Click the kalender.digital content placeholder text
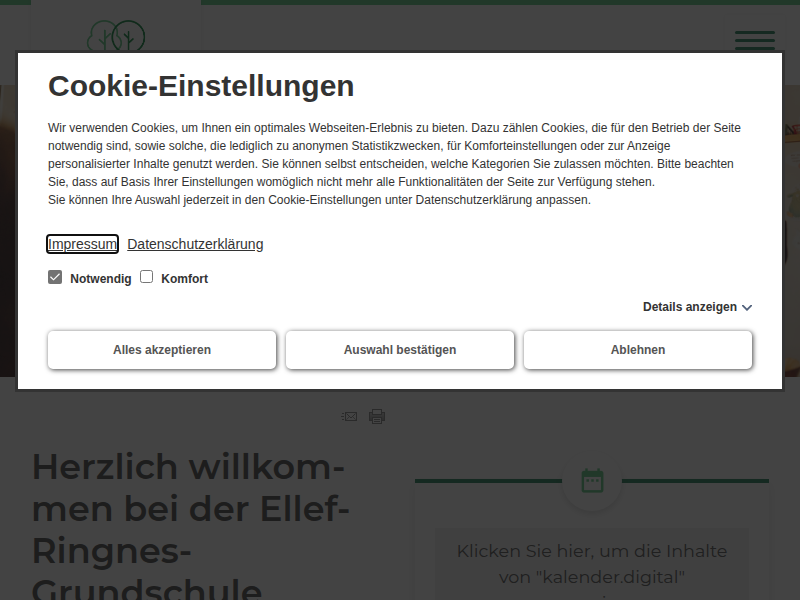The height and width of the screenshot is (600, 800). pyautogui.click(x=592, y=564)
